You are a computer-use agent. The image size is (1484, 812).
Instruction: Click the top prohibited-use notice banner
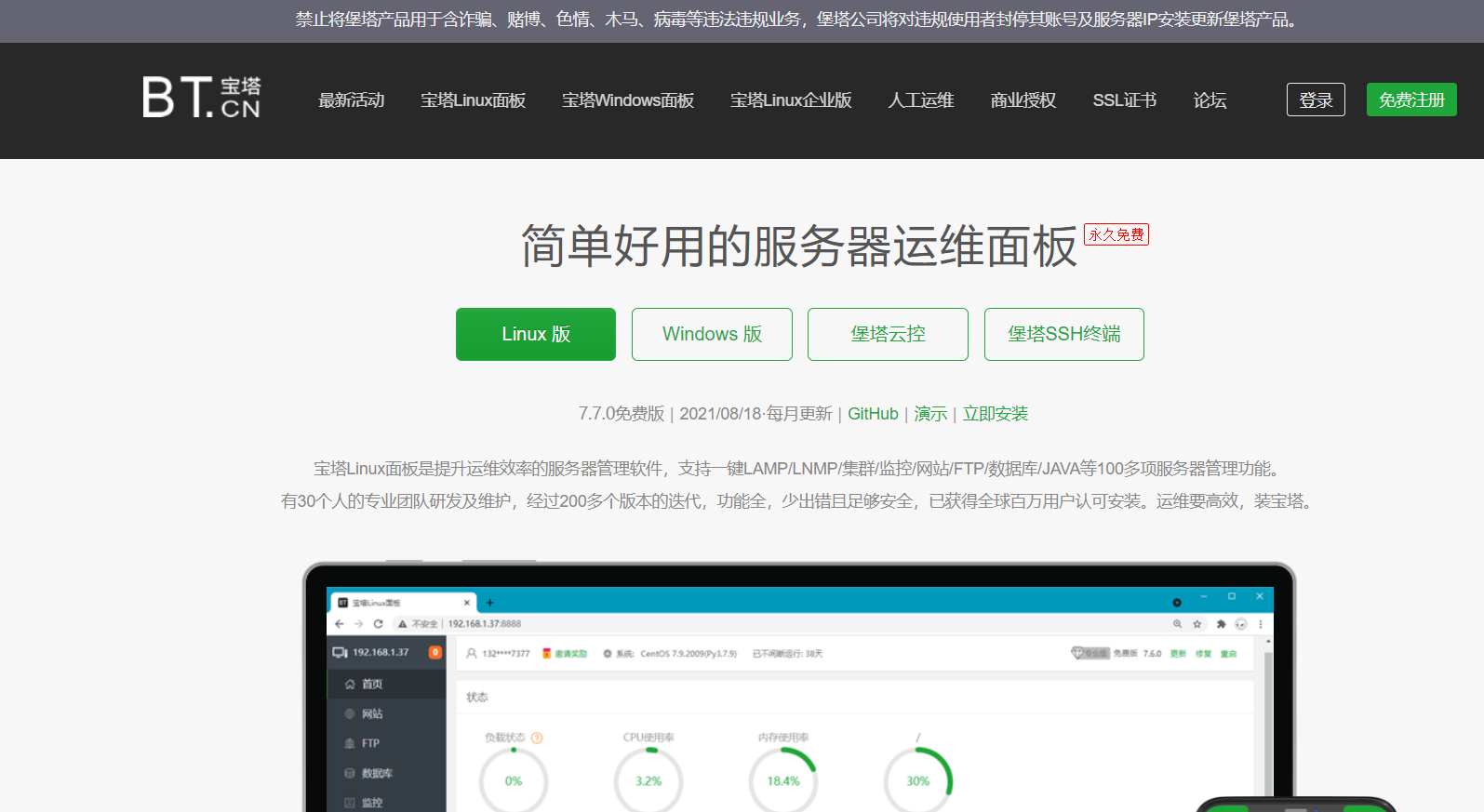tap(742, 20)
